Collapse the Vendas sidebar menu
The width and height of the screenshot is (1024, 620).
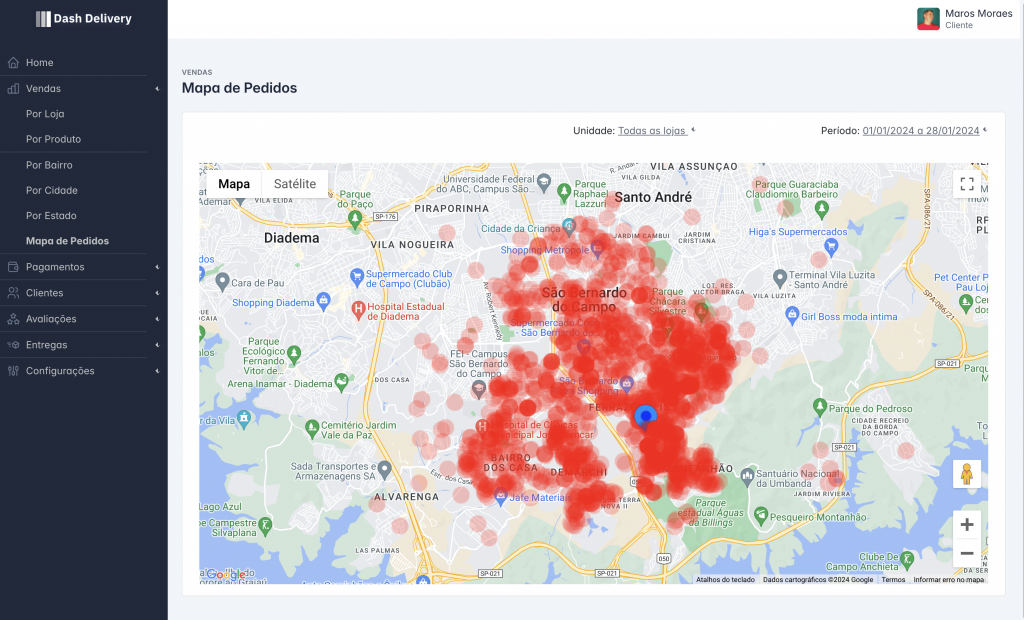coord(83,89)
